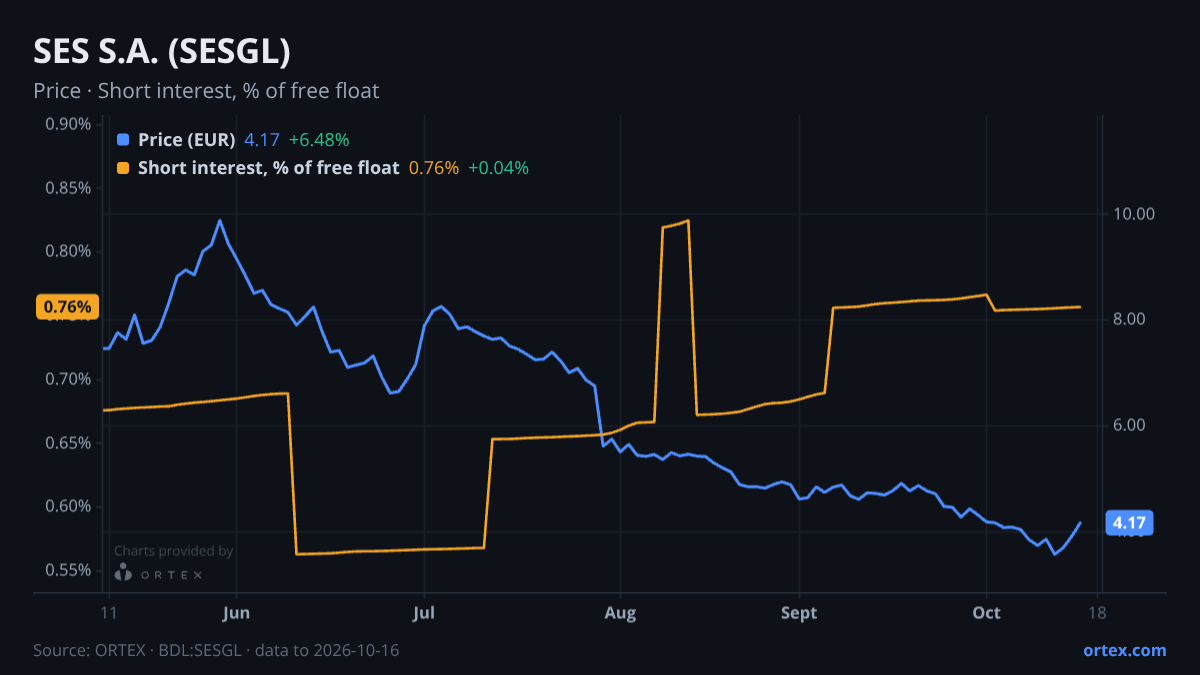The width and height of the screenshot is (1200, 675).
Task: Click the 0.70% left axis label
Action: (x=68, y=379)
